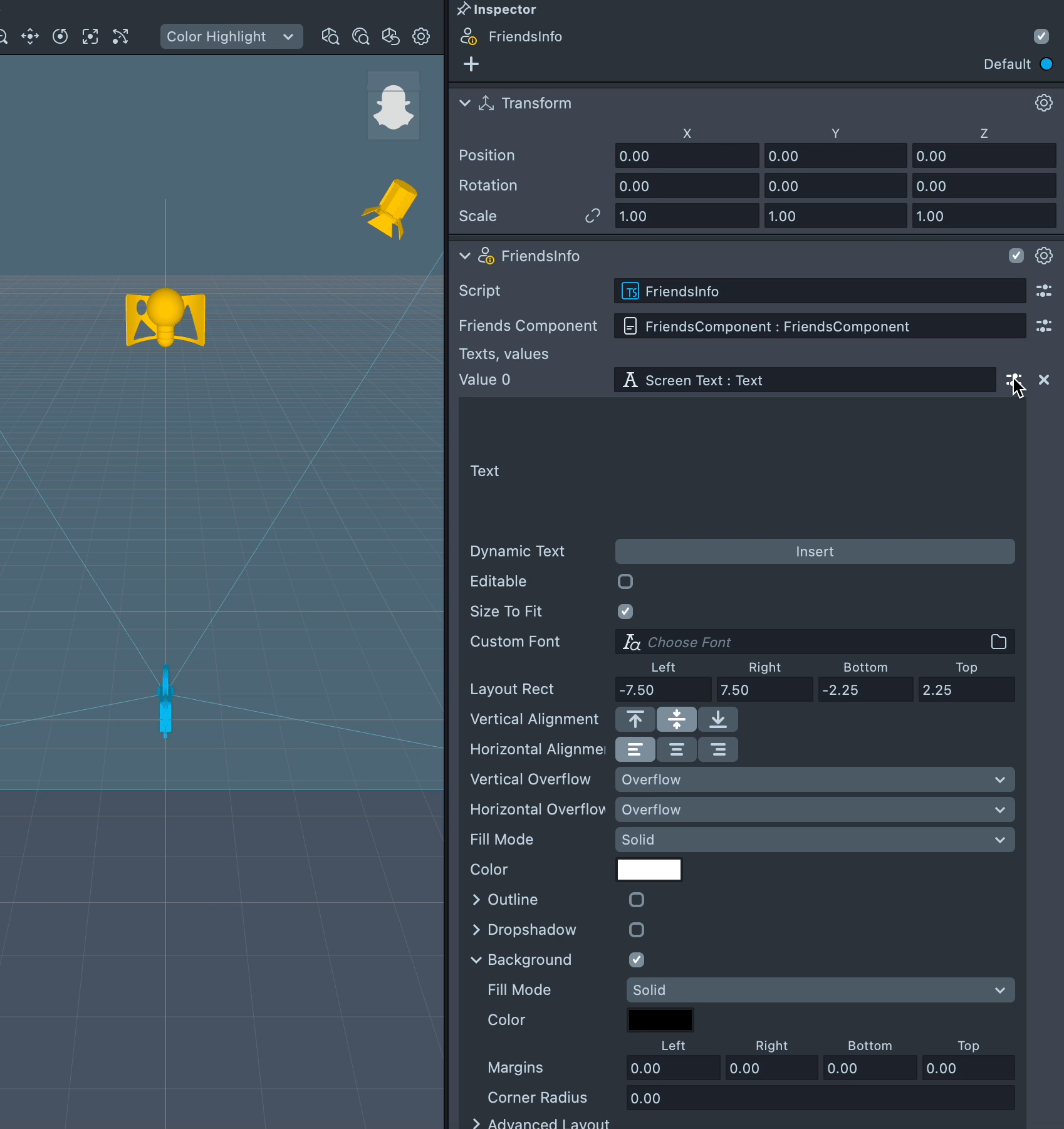
Task: Open the white text Color swatch
Action: (x=649, y=870)
